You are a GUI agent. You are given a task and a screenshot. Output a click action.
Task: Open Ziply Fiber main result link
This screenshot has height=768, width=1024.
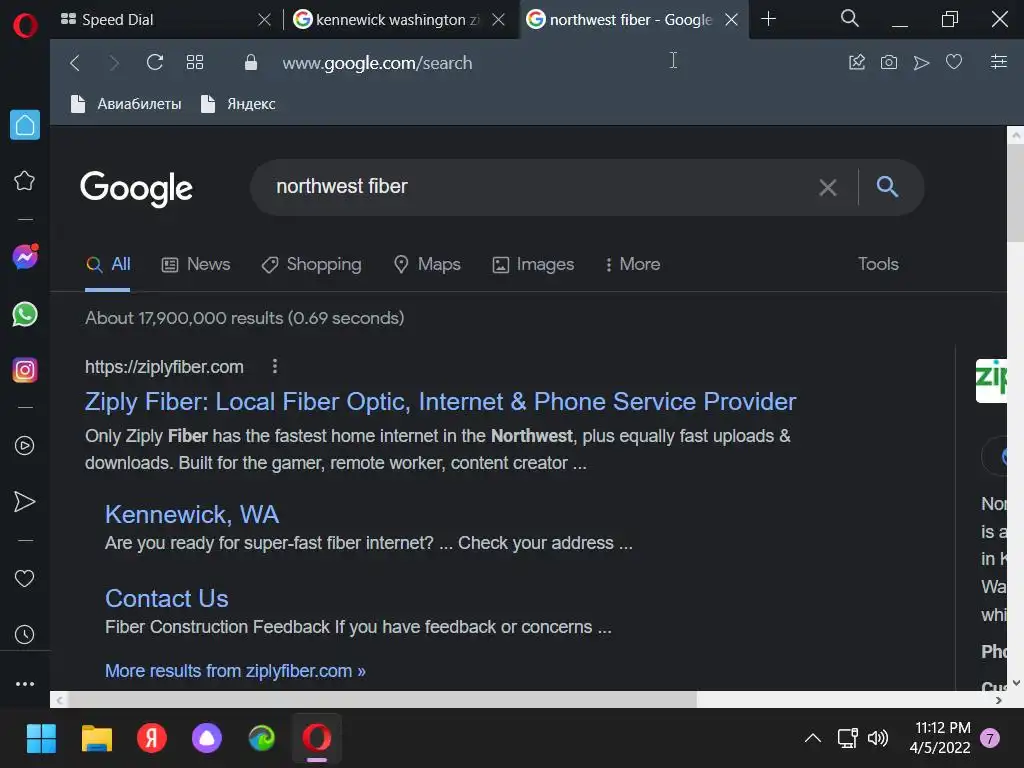click(x=440, y=401)
